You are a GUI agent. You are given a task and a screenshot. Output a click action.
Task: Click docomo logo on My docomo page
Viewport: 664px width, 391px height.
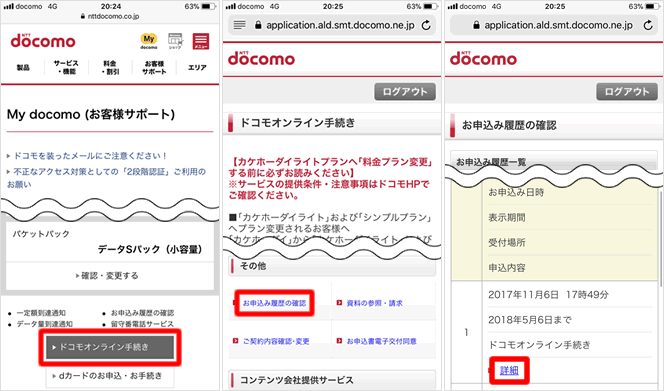43,41
